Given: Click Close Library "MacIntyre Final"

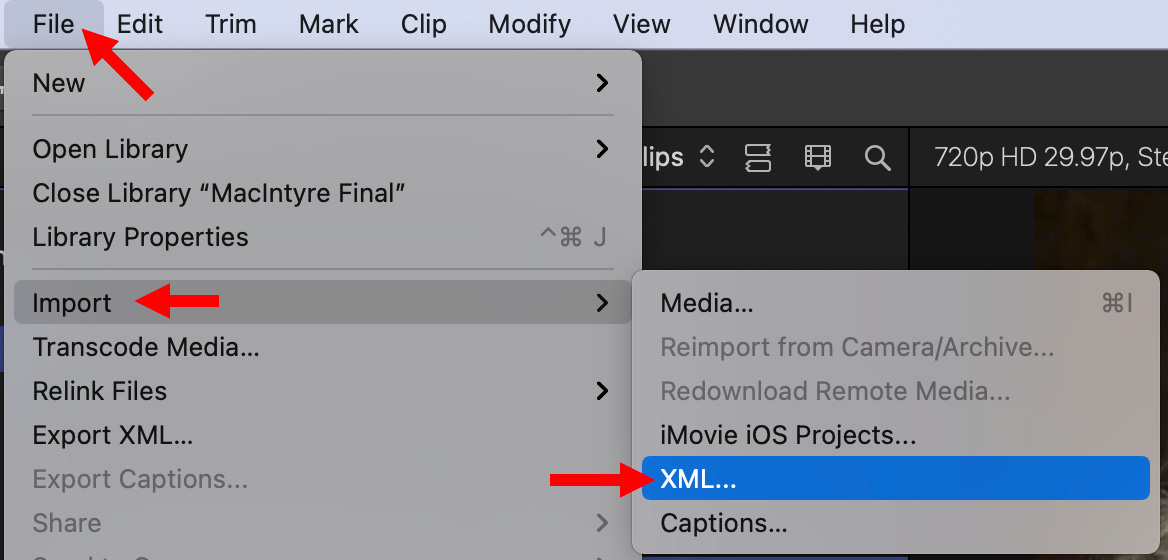Looking at the screenshot, I should tap(219, 193).
